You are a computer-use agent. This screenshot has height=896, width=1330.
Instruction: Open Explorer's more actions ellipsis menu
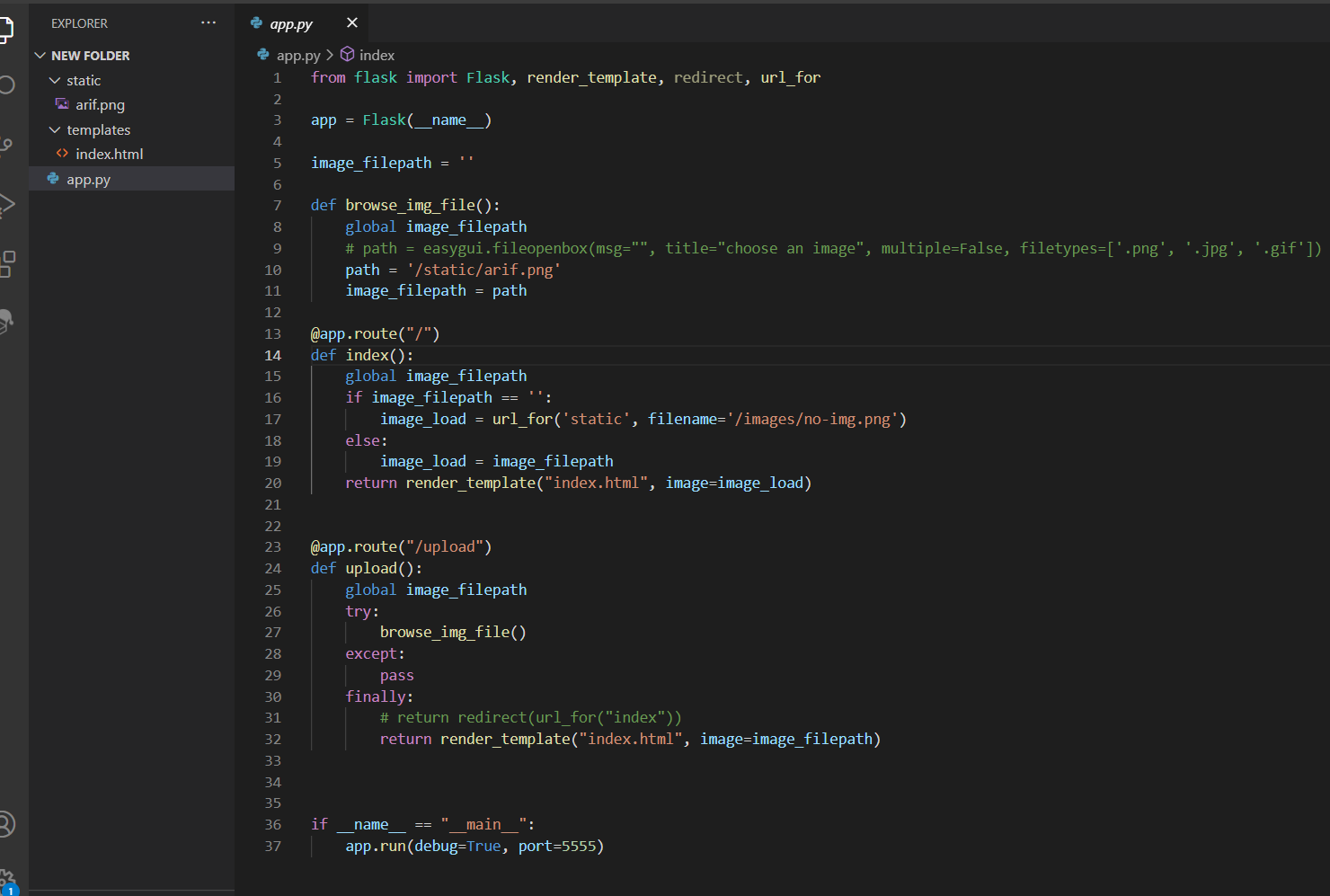[x=208, y=23]
